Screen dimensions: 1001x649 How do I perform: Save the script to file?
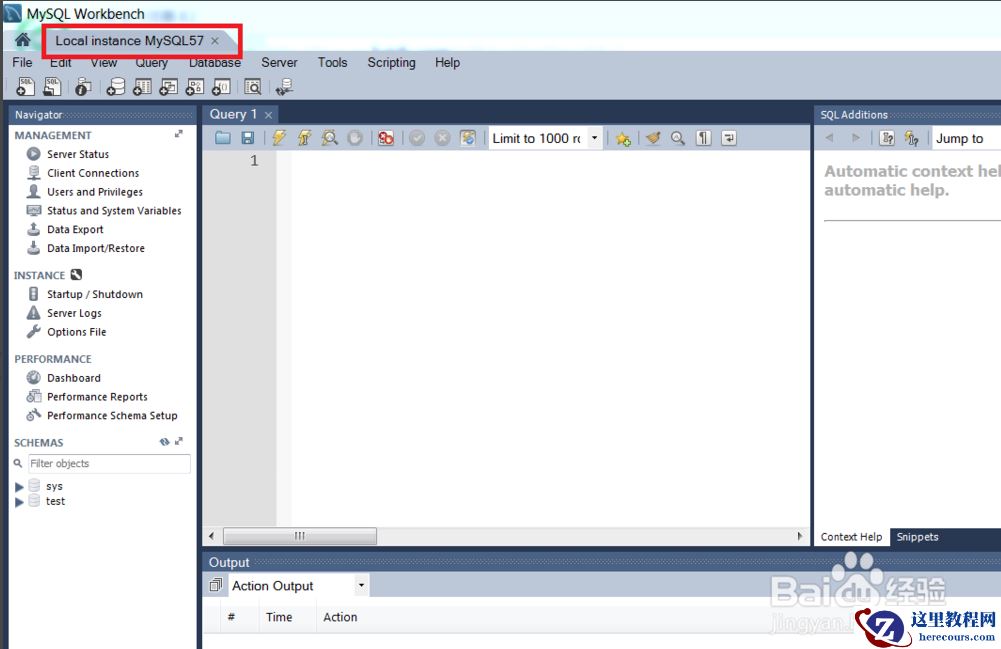point(248,138)
